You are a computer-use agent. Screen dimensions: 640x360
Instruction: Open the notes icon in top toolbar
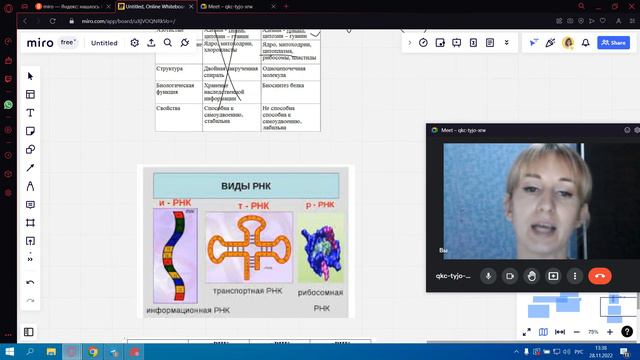[x=490, y=43]
